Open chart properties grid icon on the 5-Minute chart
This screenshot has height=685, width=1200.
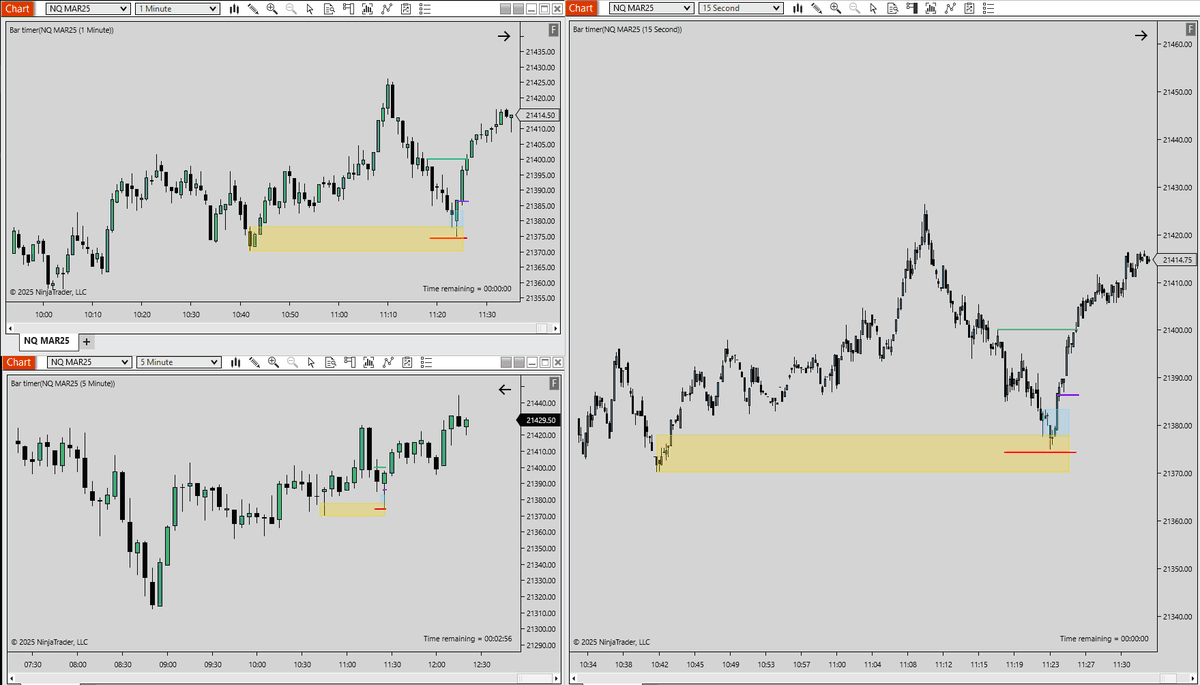click(406, 363)
